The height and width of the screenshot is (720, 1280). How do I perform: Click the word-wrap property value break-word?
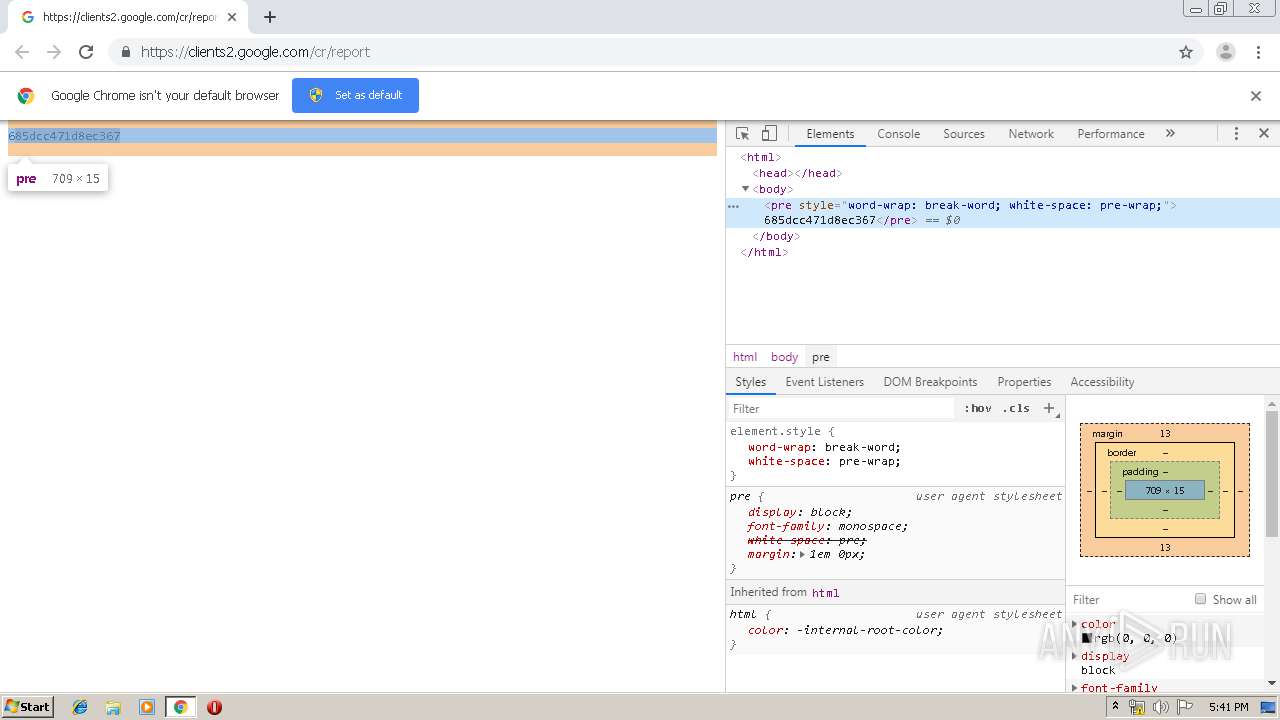point(862,447)
